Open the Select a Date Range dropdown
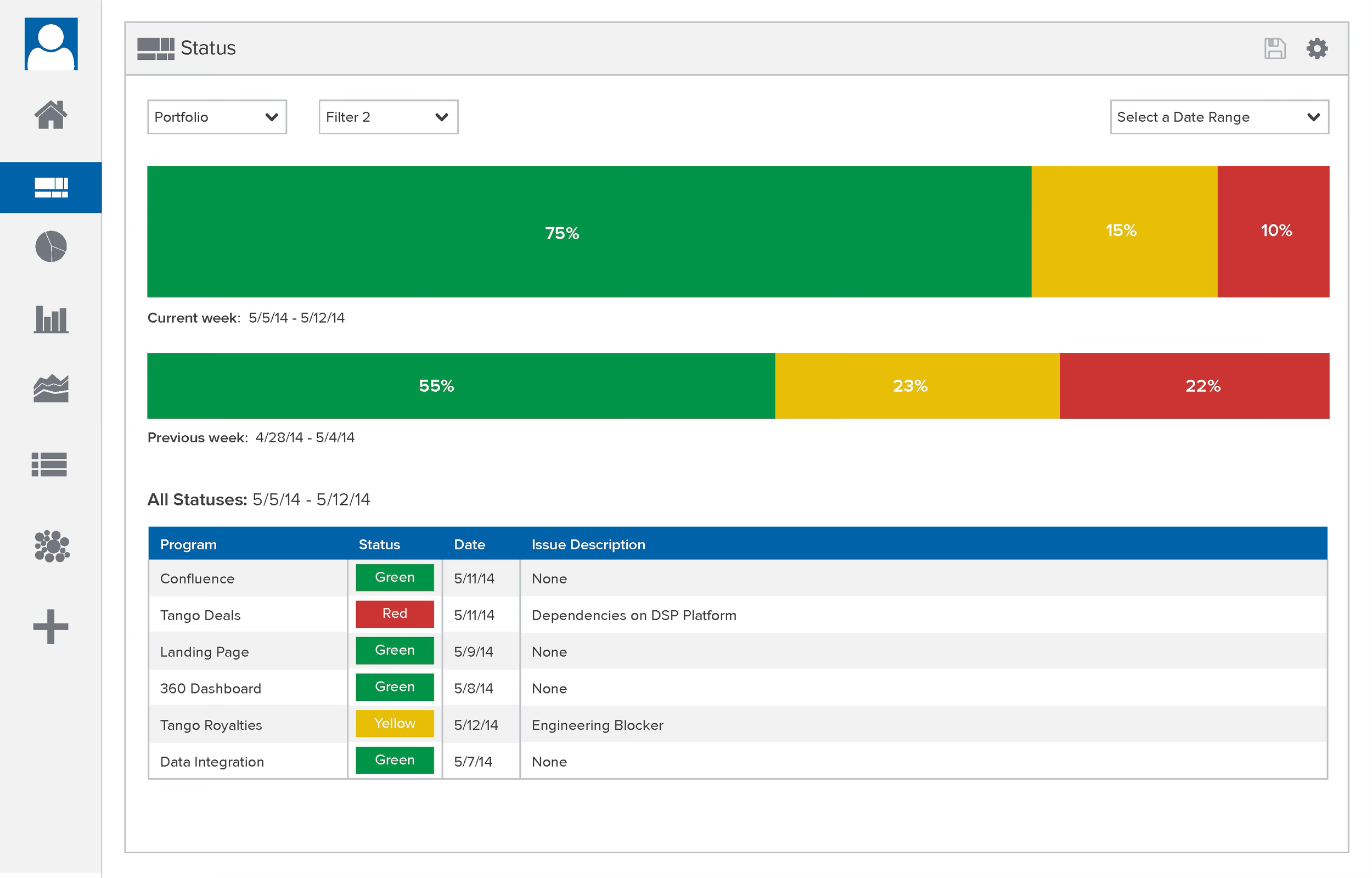 click(1219, 117)
